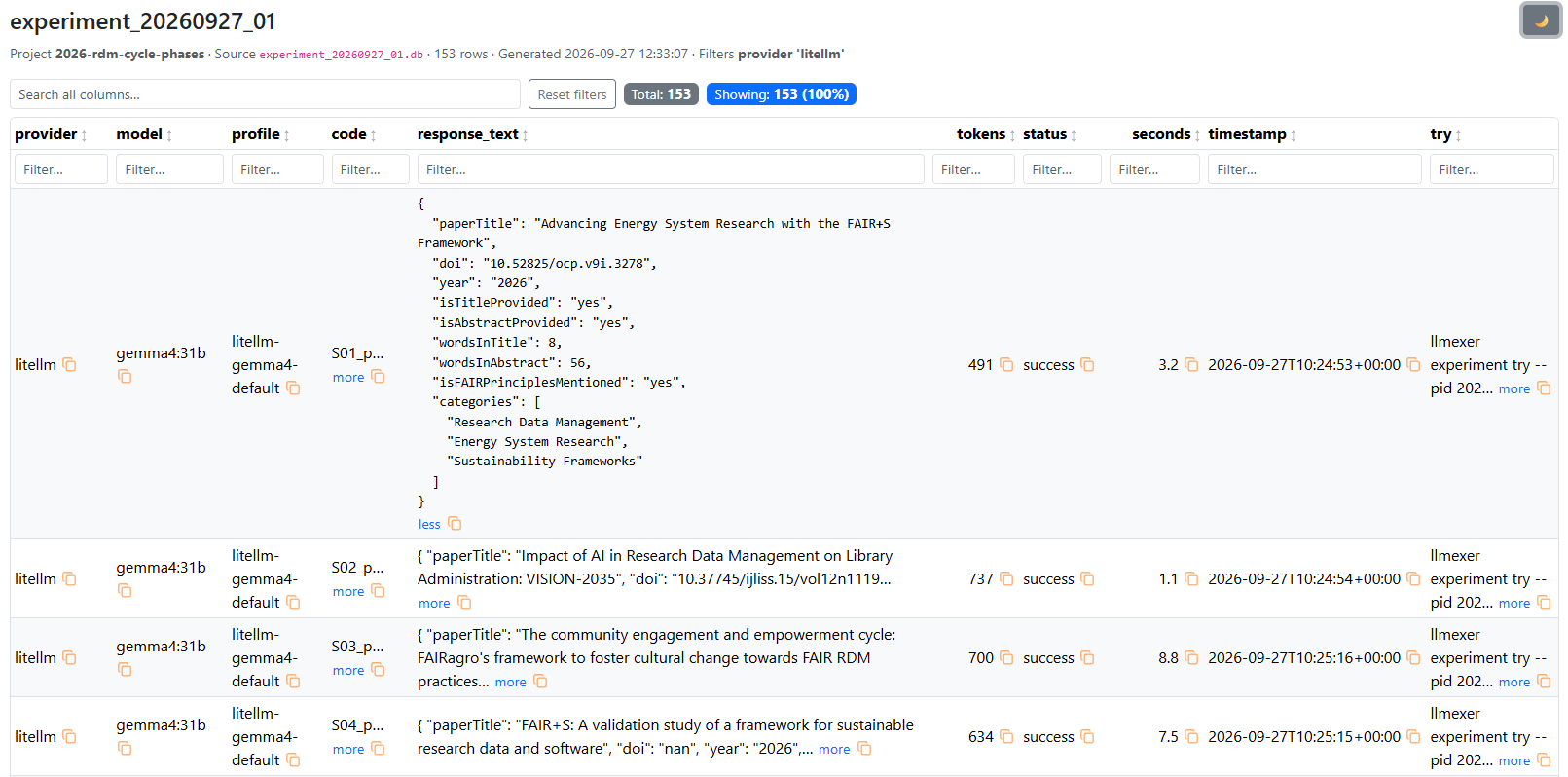
Task: Copy profile litellm-gemma4-default in S03 row
Action: (x=293, y=681)
